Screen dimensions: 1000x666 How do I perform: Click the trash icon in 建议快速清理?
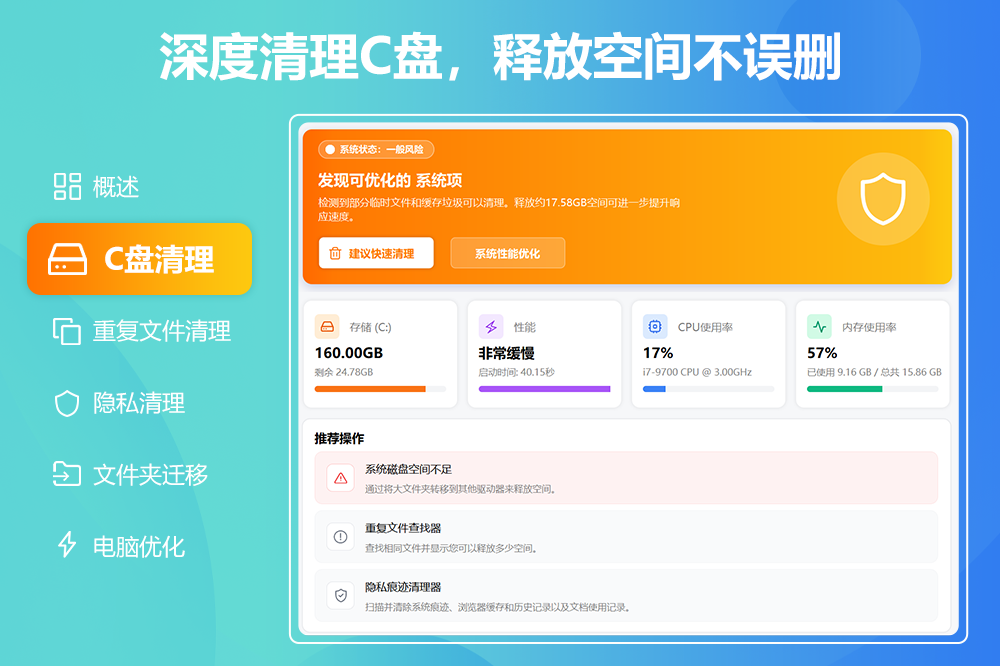[x=335, y=253]
